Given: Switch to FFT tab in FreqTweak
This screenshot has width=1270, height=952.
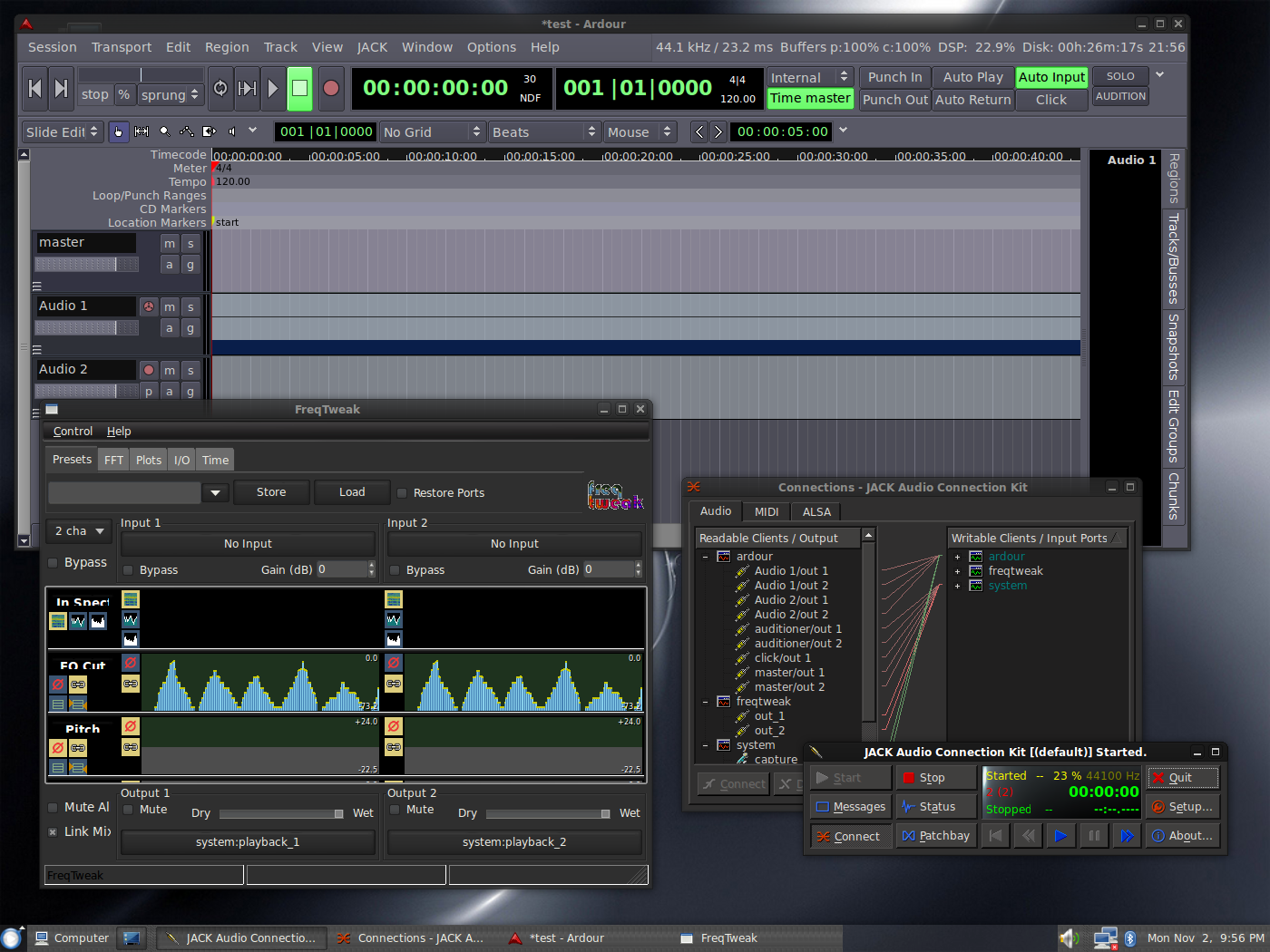Looking at the screenshot, I should (113, 461).
